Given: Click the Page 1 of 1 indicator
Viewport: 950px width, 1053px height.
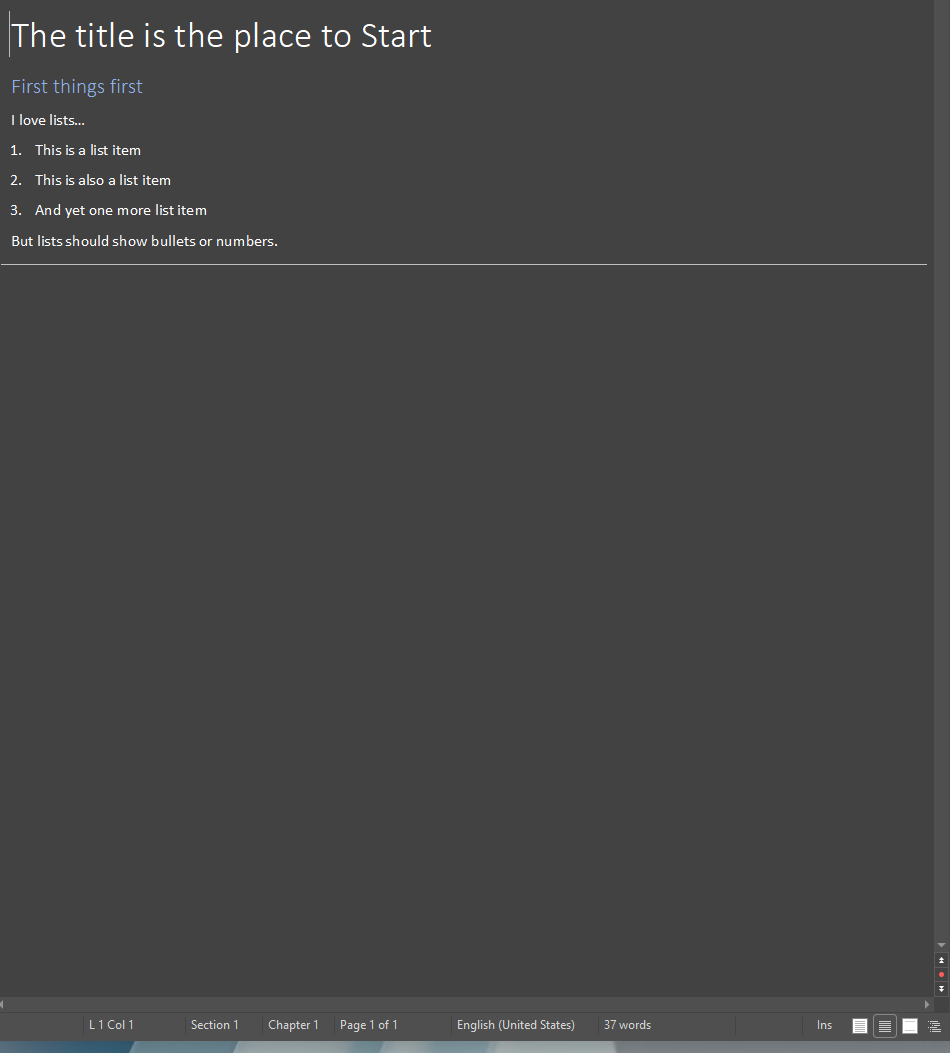Looking at the screenshot, I should click(369, 1025).
